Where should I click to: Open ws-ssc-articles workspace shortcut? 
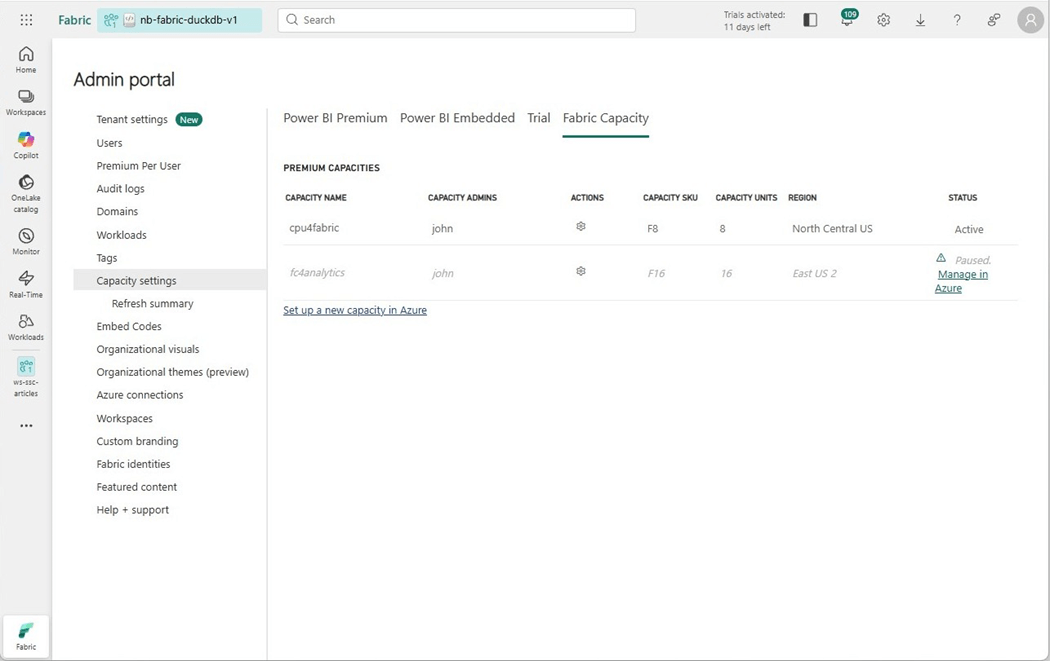(26, 377)
